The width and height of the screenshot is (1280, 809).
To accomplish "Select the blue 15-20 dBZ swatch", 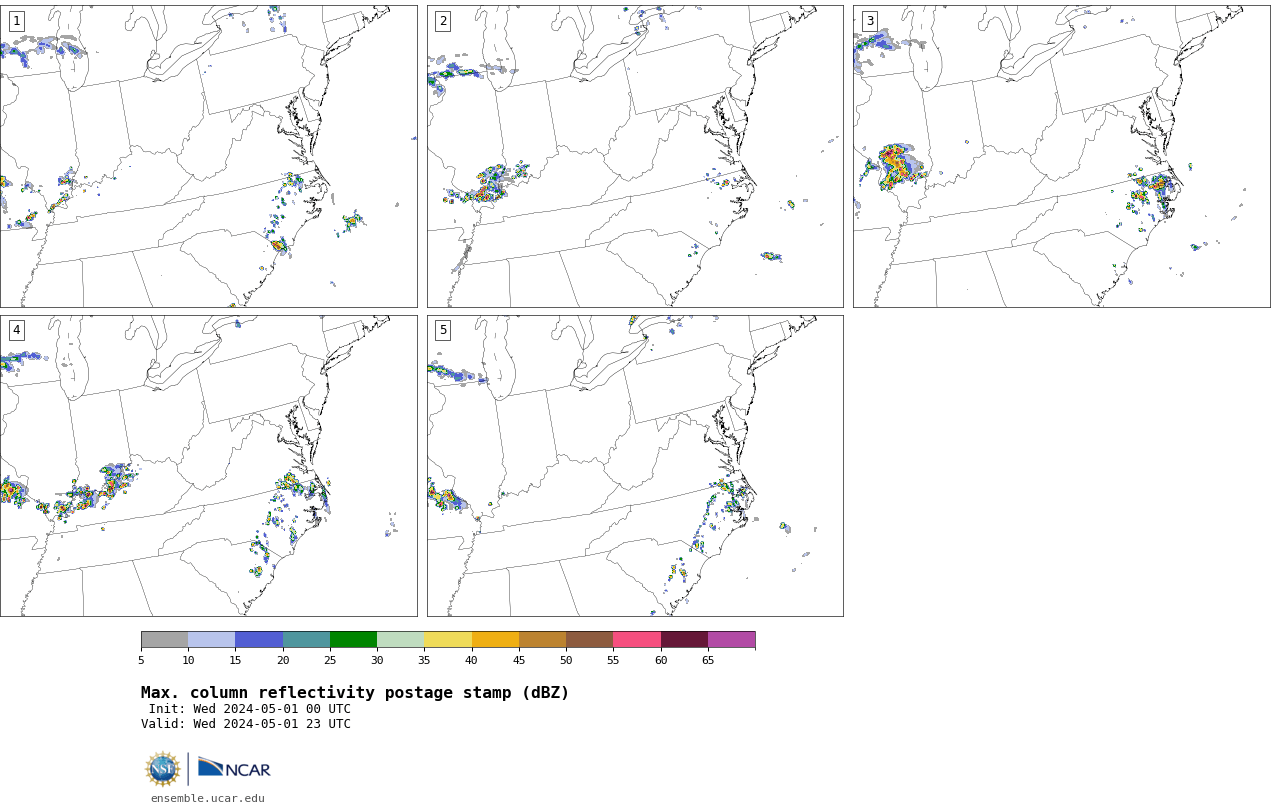I will (259, 640).
